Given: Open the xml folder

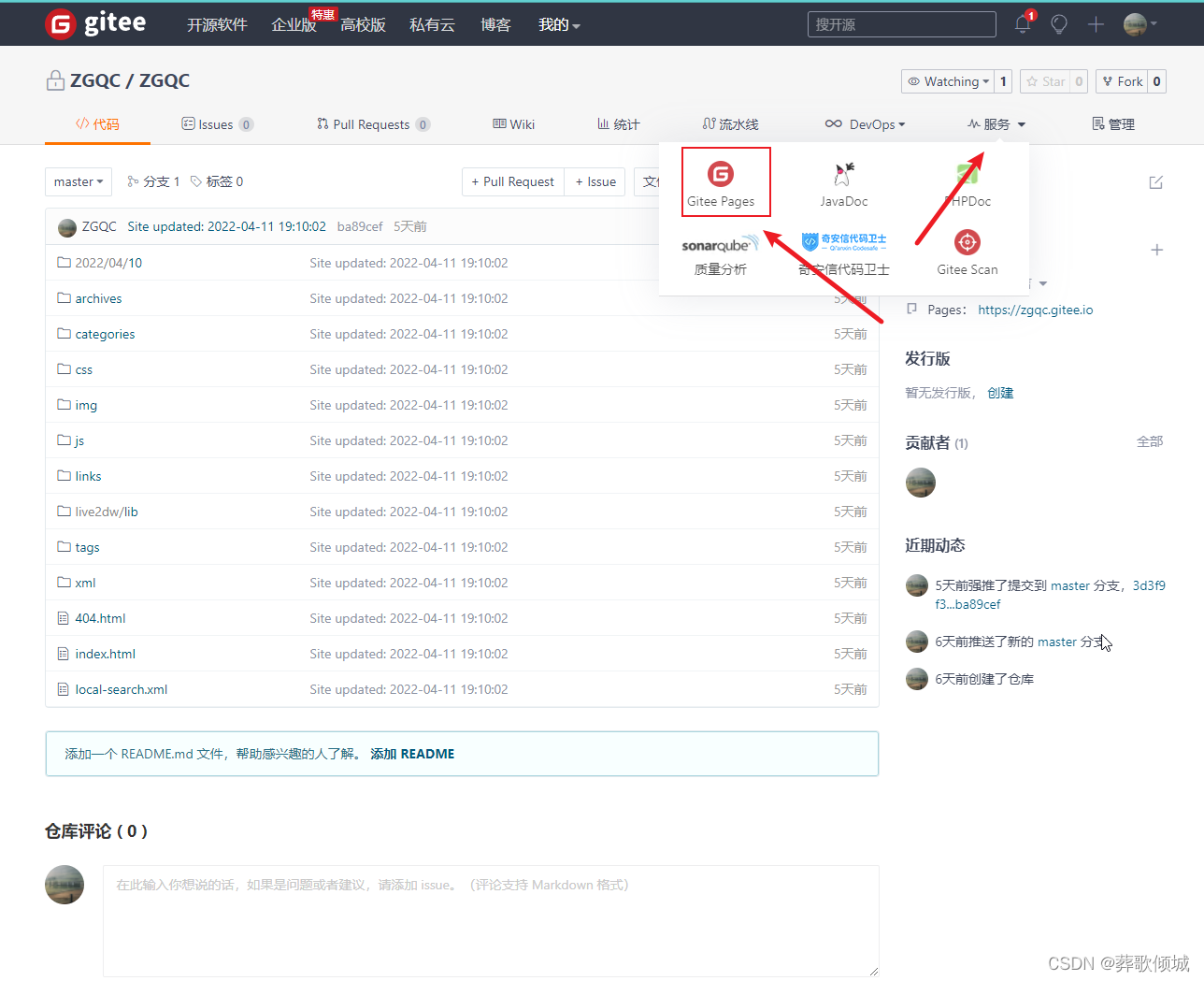Looking at the screenshot, I should tap(85, 583).
